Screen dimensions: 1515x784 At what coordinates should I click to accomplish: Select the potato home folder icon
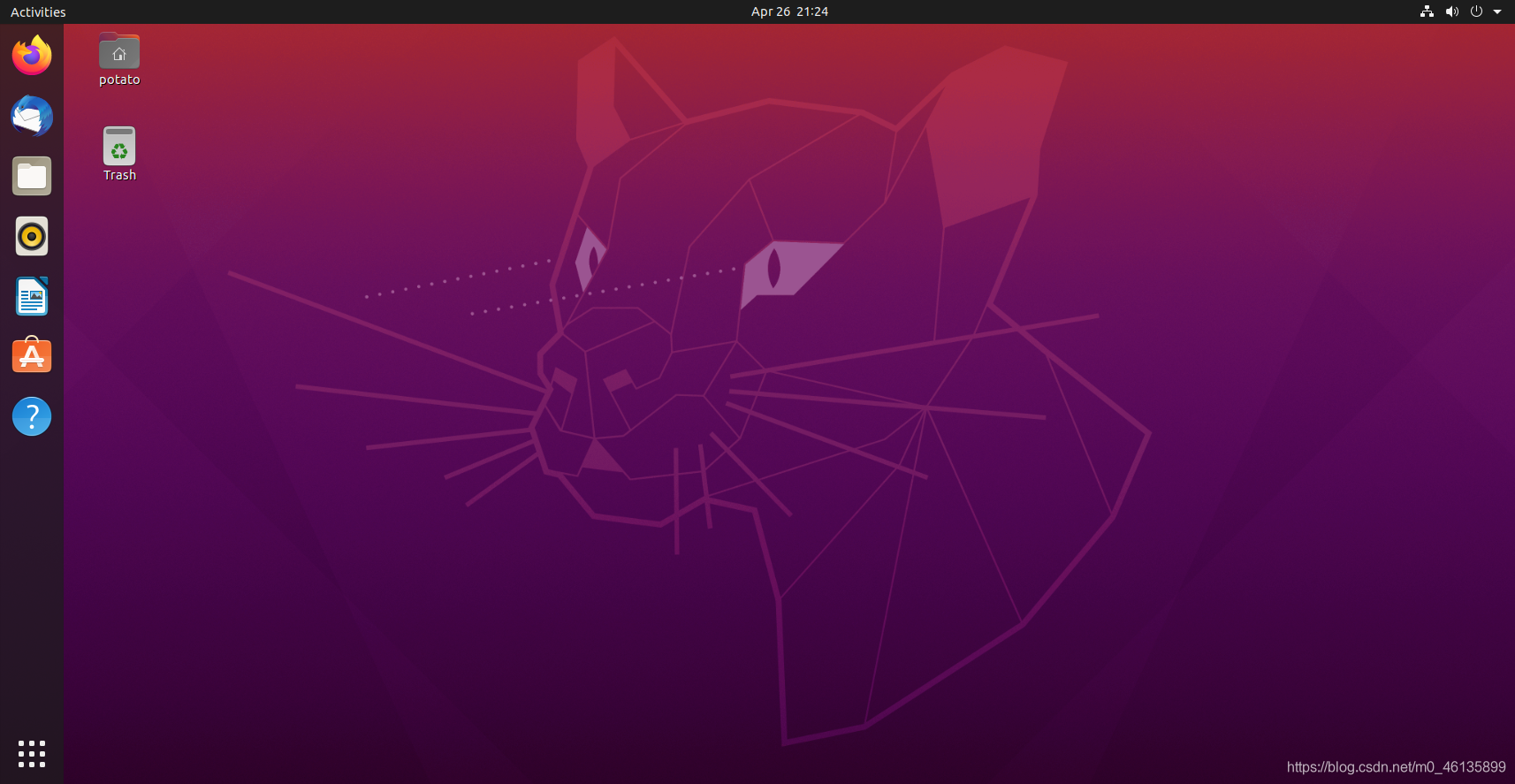click(119, 51)
